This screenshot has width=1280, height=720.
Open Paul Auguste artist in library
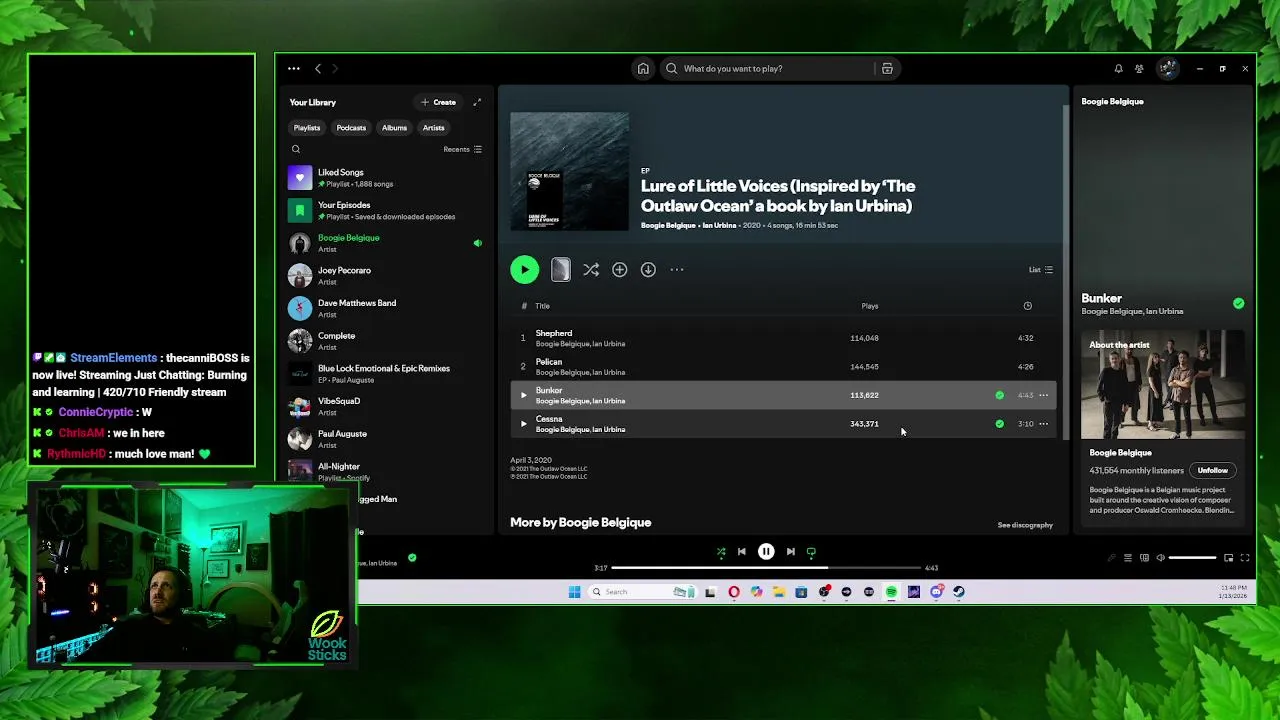pos(386,439)
